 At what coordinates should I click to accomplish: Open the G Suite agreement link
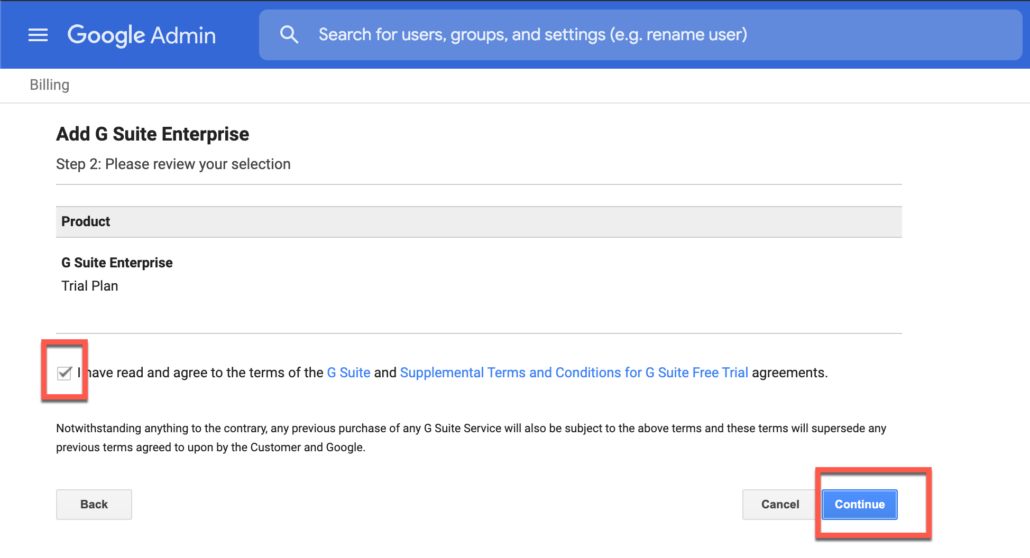coord(348,373)
